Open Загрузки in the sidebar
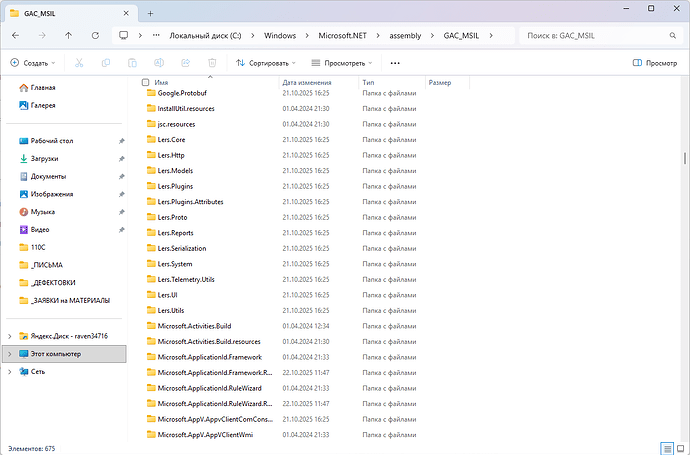The height and width of the screenshot is (455, 690). (44, 158)
